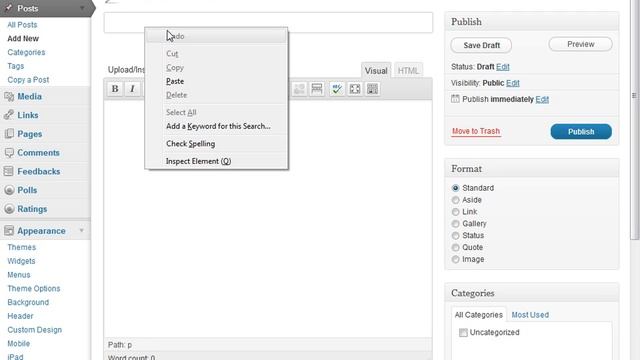This screenshot has height=360, width=640.
Task: Click the Save Draft button
Action: (x=481, y=45)
